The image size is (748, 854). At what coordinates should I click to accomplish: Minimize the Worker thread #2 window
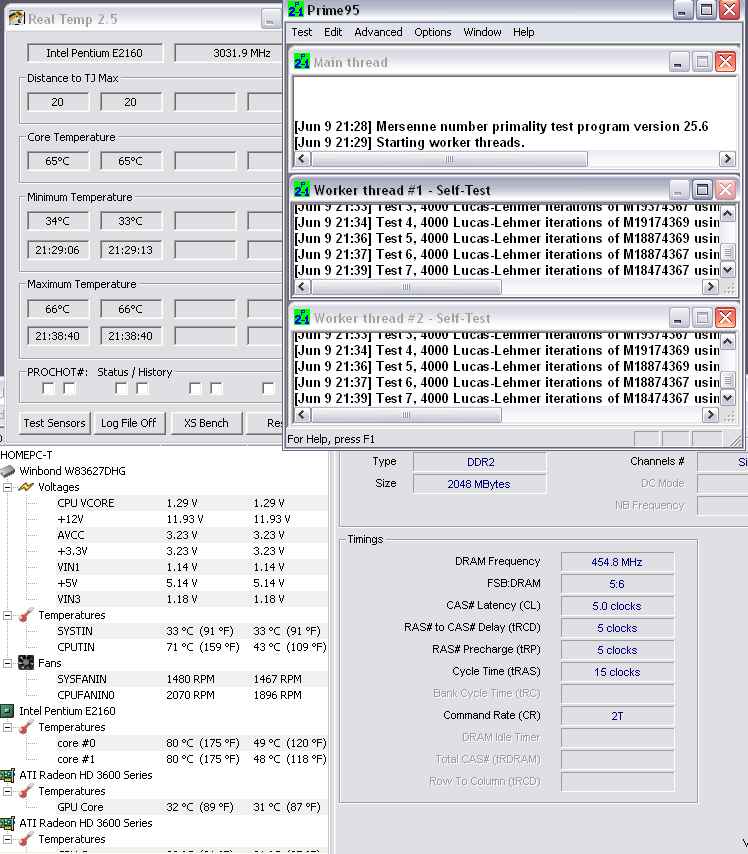(678, 318)
